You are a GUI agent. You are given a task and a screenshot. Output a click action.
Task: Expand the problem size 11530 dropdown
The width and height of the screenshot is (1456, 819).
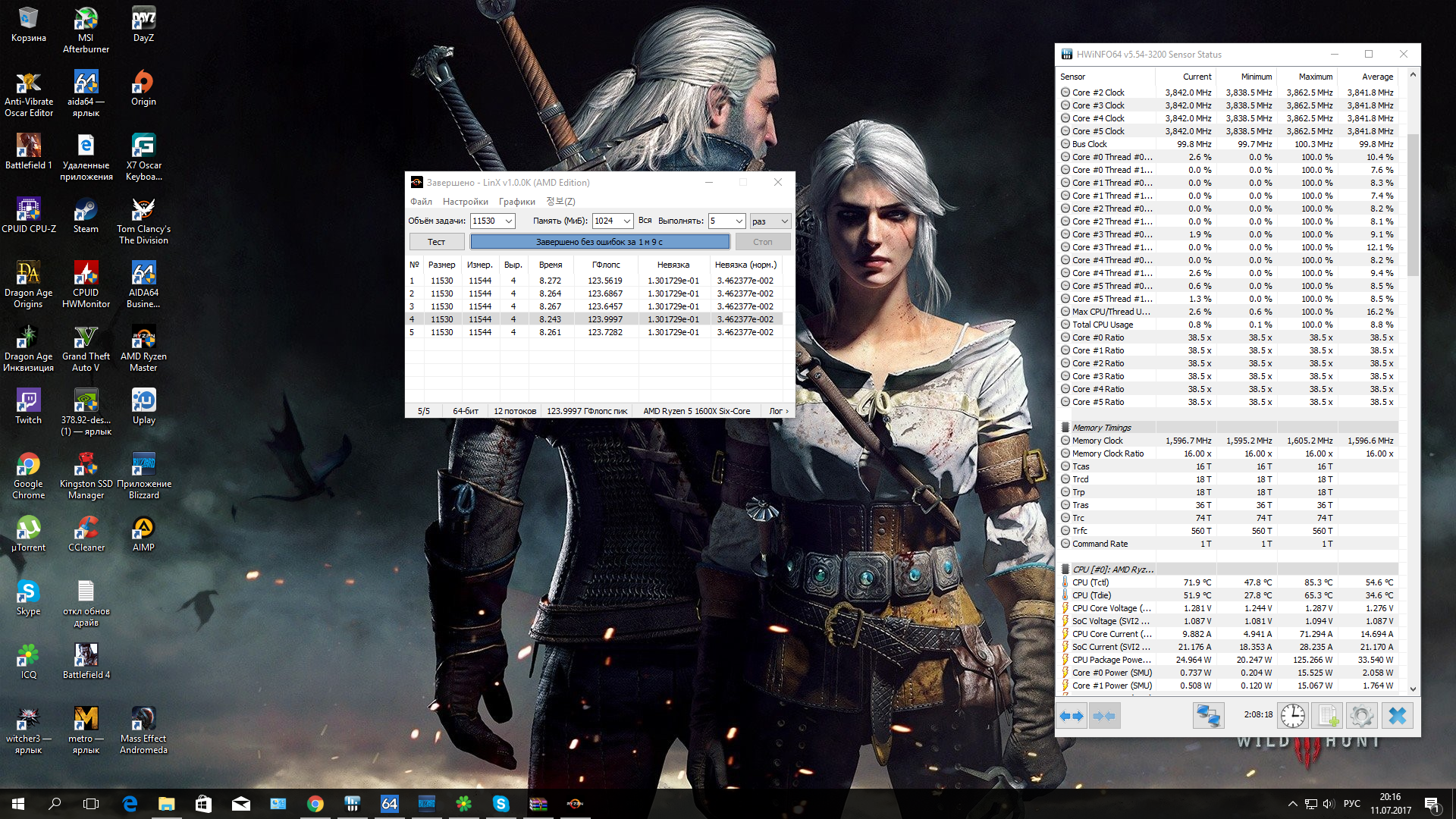point(509,221)
